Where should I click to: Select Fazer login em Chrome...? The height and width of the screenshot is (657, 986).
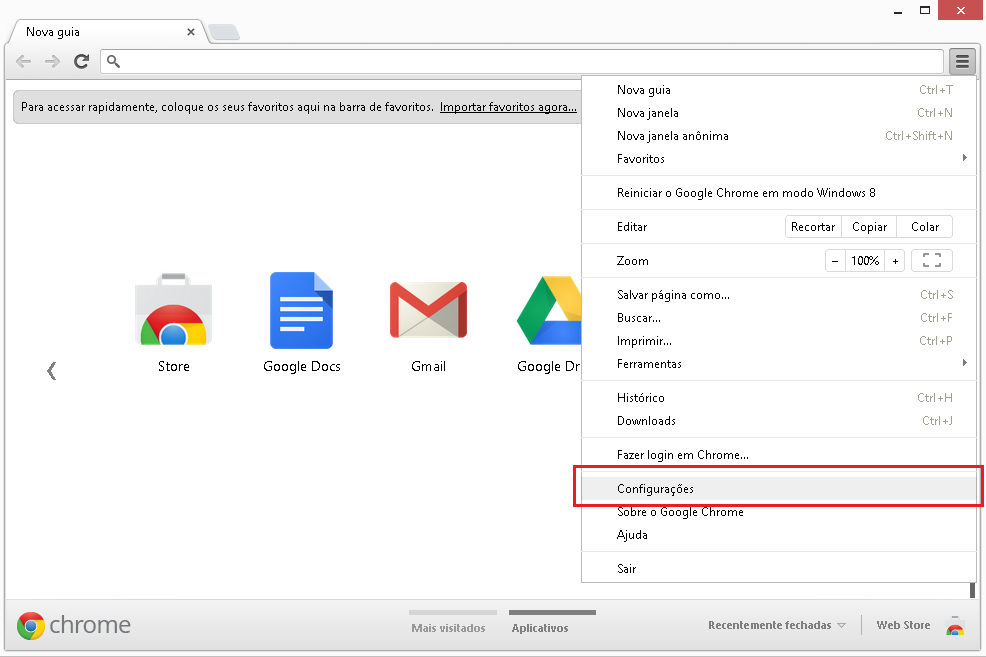(x=778, y=455)
